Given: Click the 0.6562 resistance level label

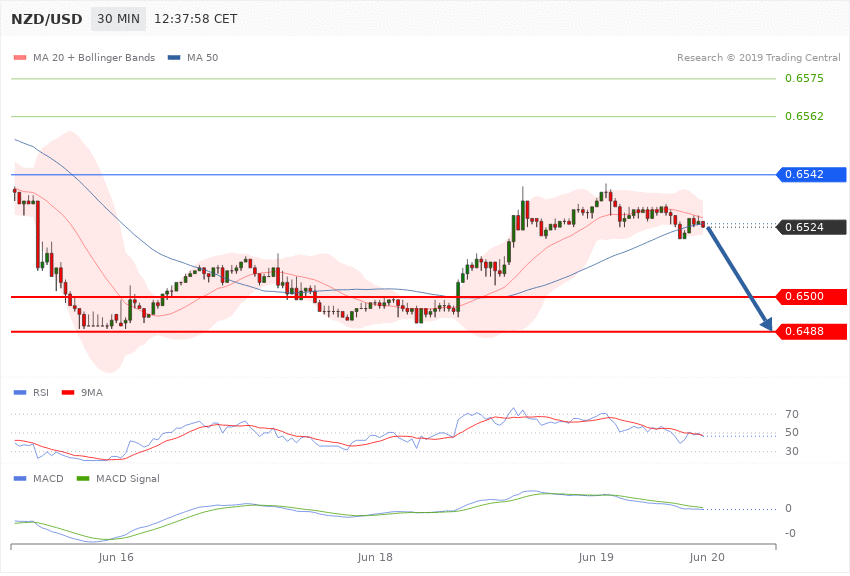Looking at the screenshot, I should point(804,117).
